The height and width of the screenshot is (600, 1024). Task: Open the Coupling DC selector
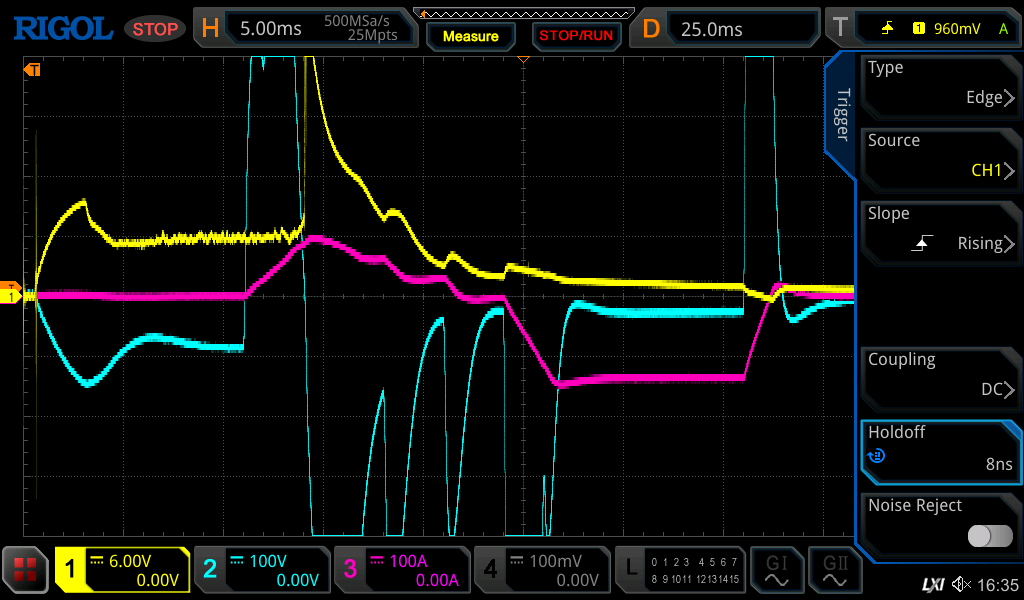point(938,375)
